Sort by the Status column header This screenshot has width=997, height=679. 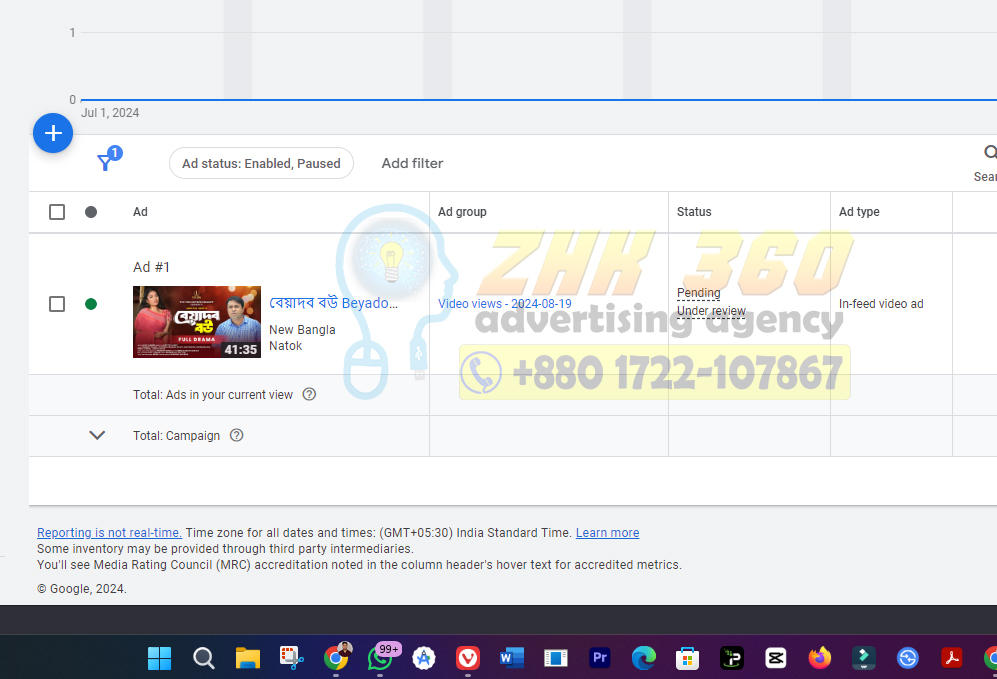tap(694, 212)
